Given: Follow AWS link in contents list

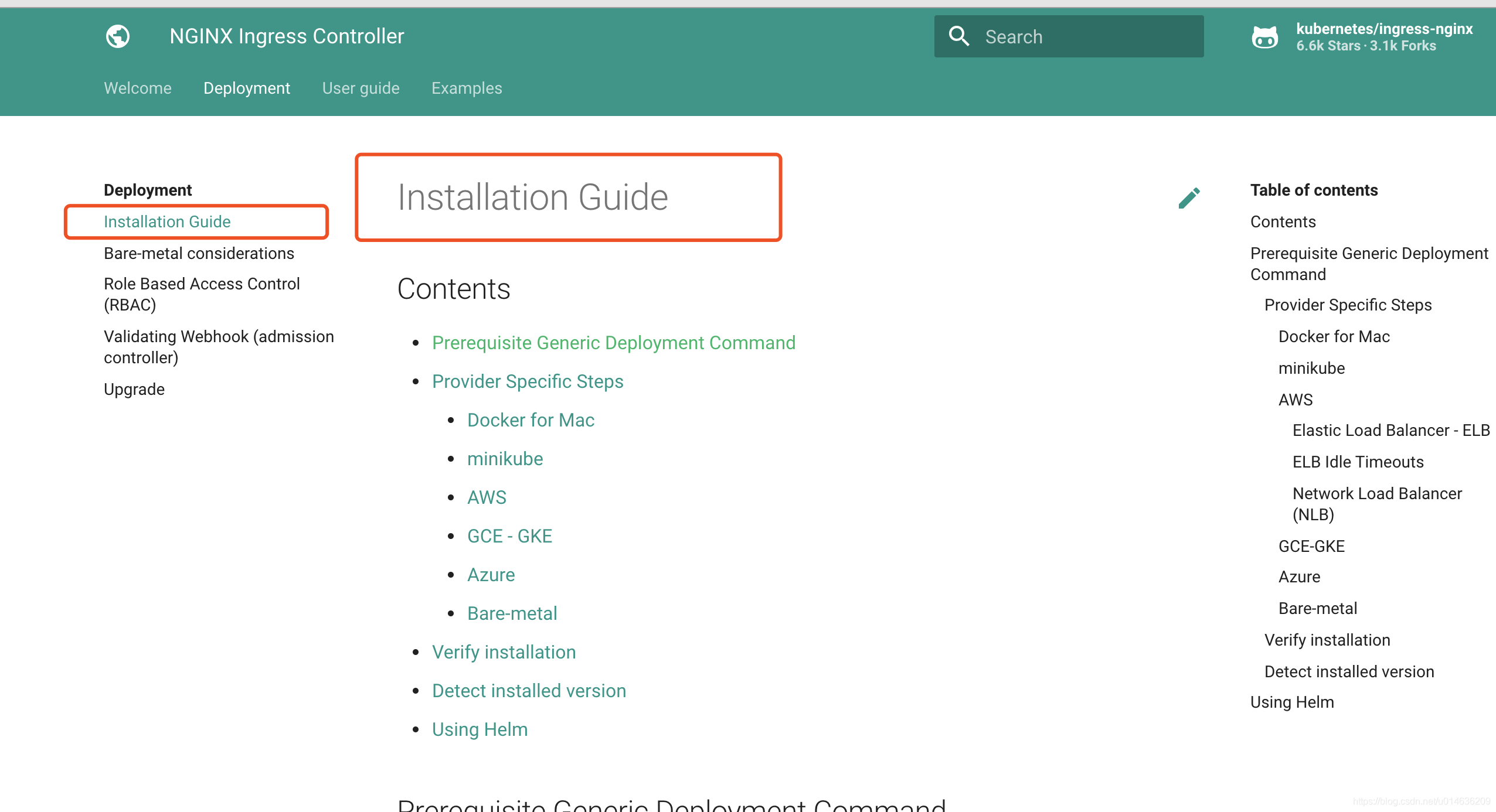Looking at the screenshot, I should [x=487, y=497].
